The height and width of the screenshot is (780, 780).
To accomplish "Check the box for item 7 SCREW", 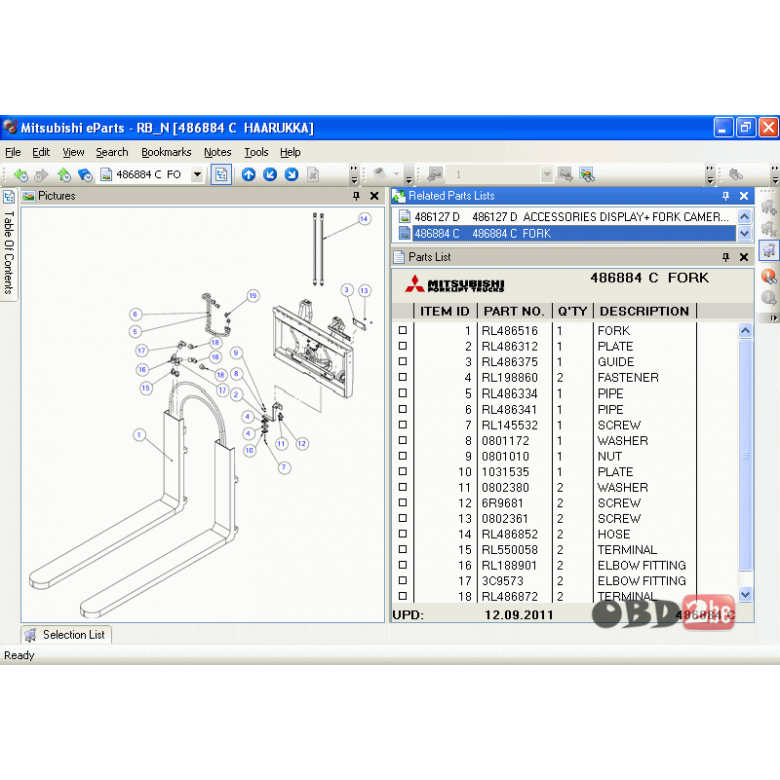I will 403,424.
